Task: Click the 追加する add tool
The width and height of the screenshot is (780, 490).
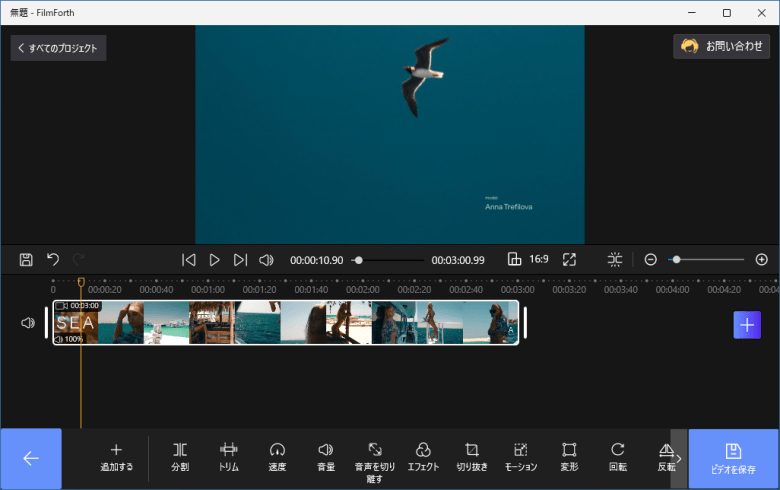Action: click(116, 457)
